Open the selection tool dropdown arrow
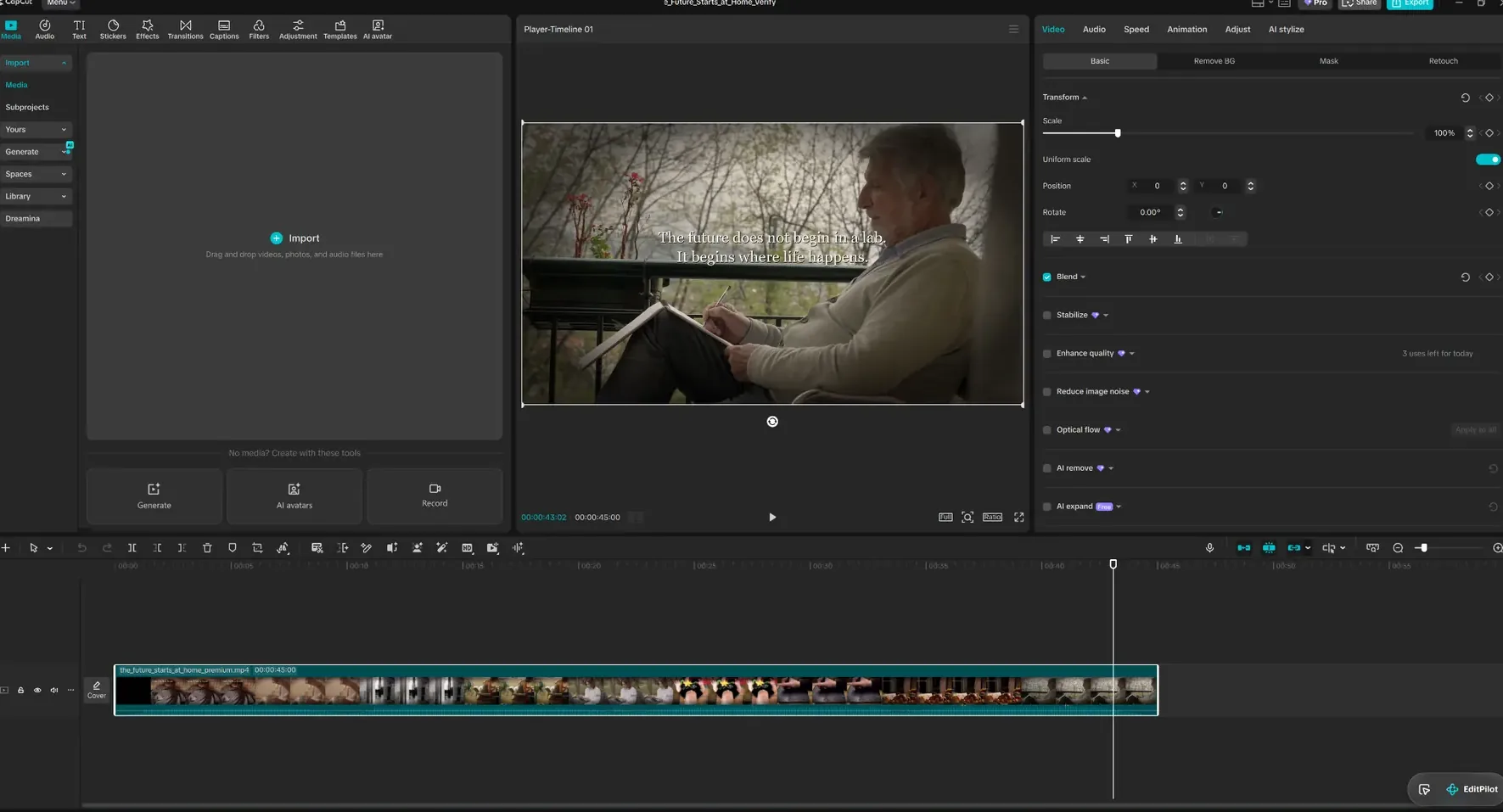This screenshot has height=812, width=1503. (50, 548)
